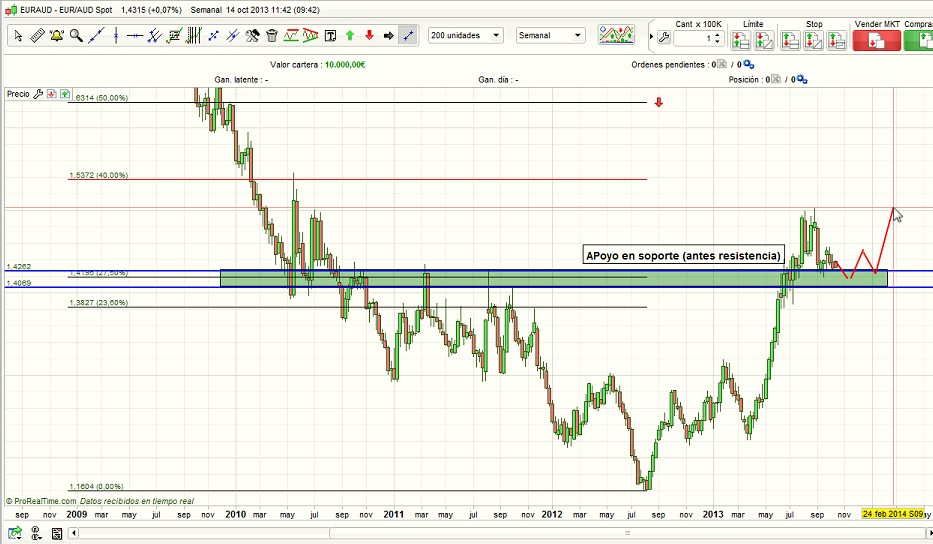This screenshot has height=544, width=933.
Task: Click the Valor cartera 10.000,00€ value
Action: pos(345,64)
